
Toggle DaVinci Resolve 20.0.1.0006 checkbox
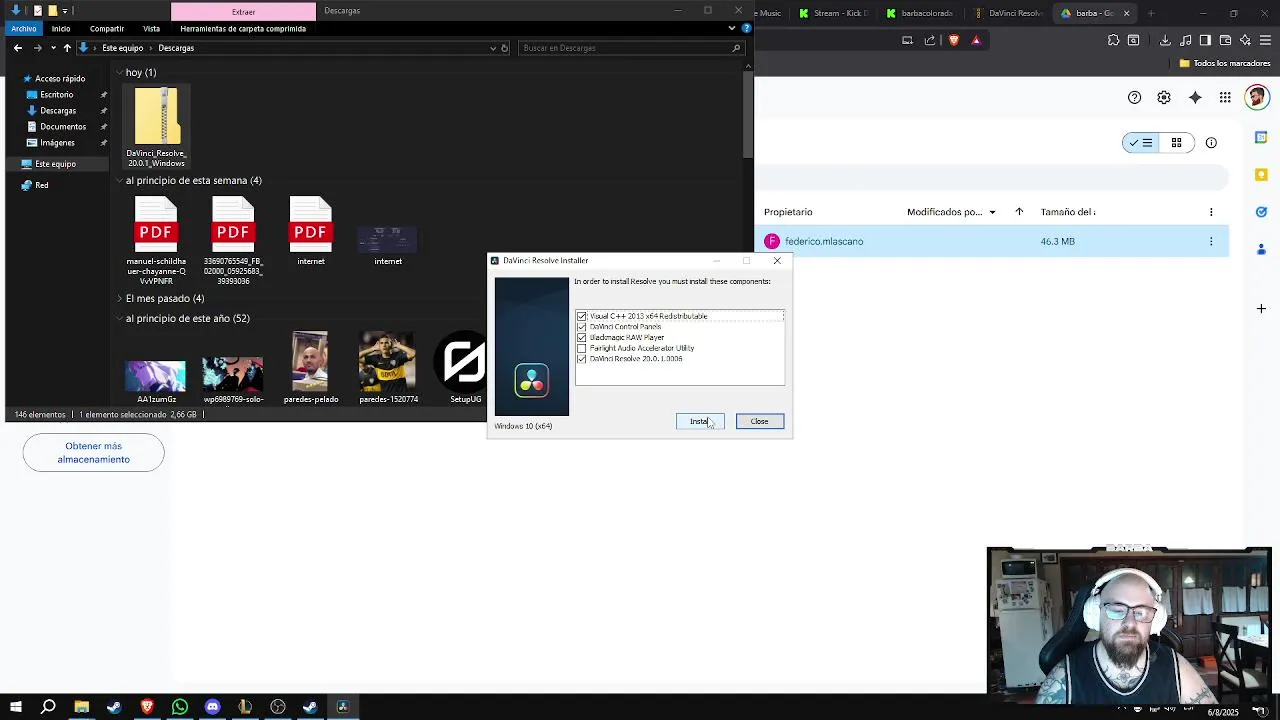(582, 359)
